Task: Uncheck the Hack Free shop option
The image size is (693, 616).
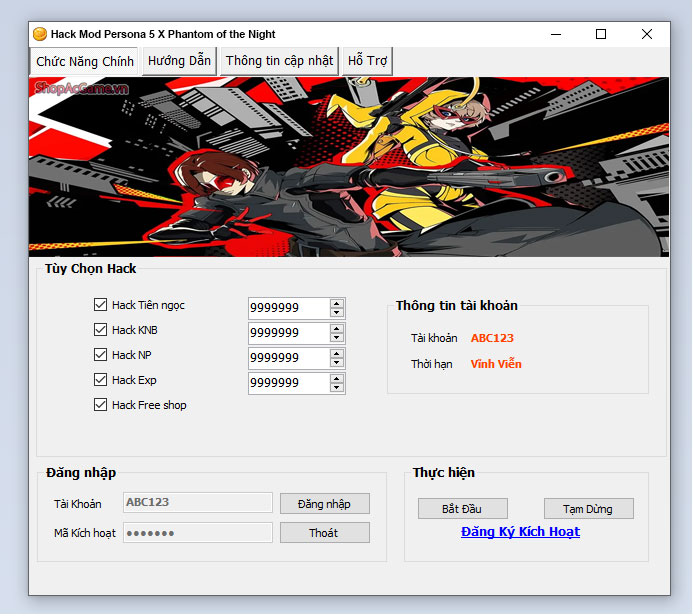Action: click(x=100, y=405)
